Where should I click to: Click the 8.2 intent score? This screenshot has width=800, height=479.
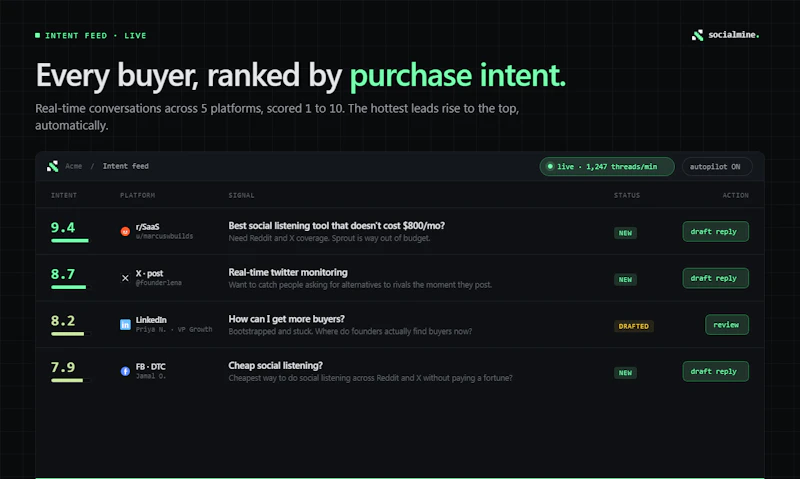pos(63,320)
